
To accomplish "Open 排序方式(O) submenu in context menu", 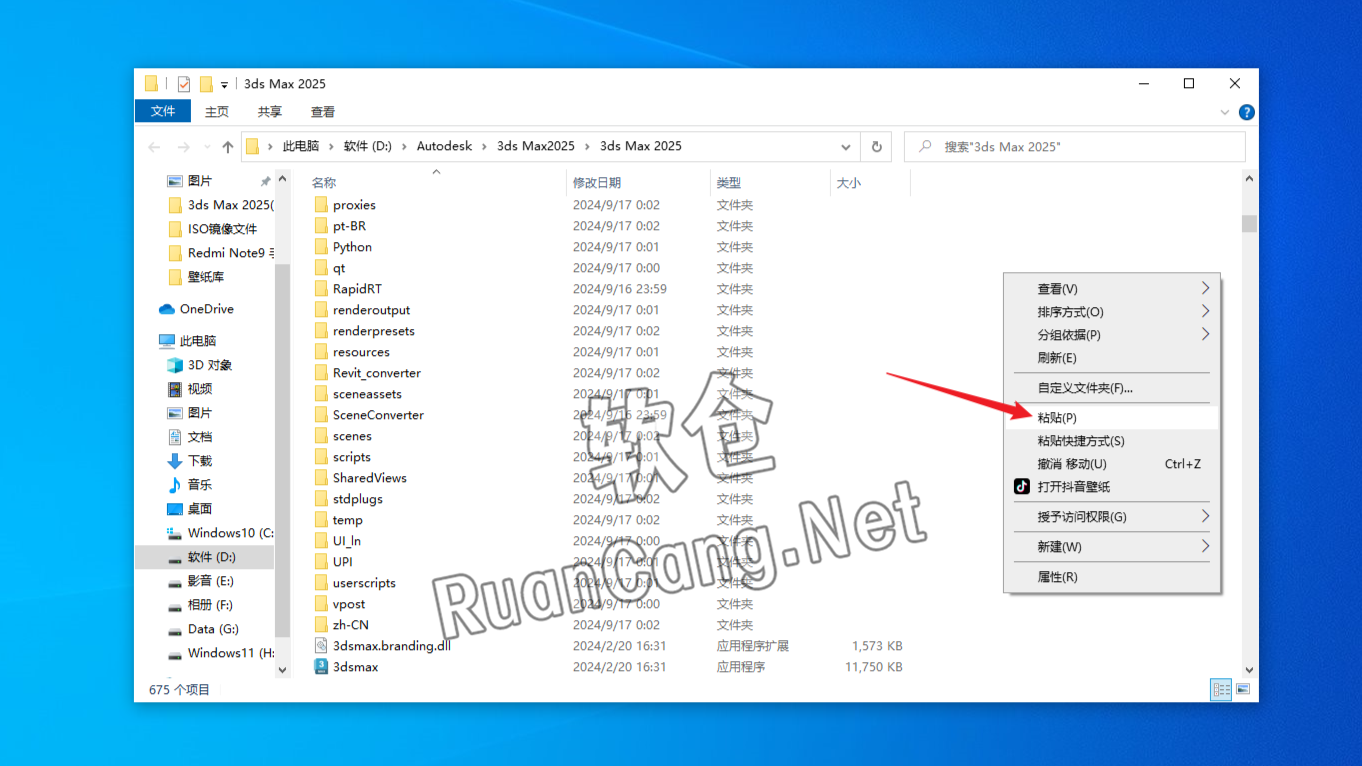I will (1112, 312).
